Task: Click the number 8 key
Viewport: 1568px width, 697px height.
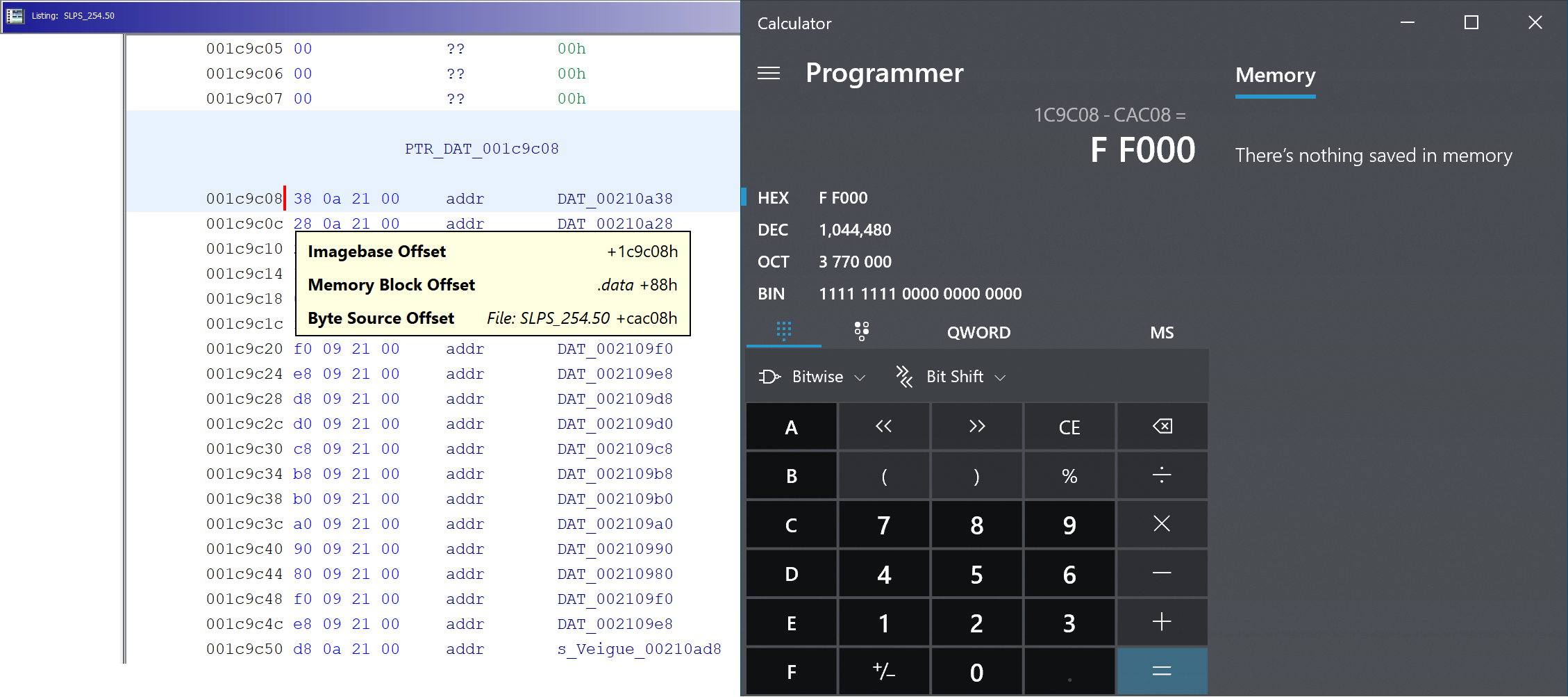Action: click(x=976, y=524)
